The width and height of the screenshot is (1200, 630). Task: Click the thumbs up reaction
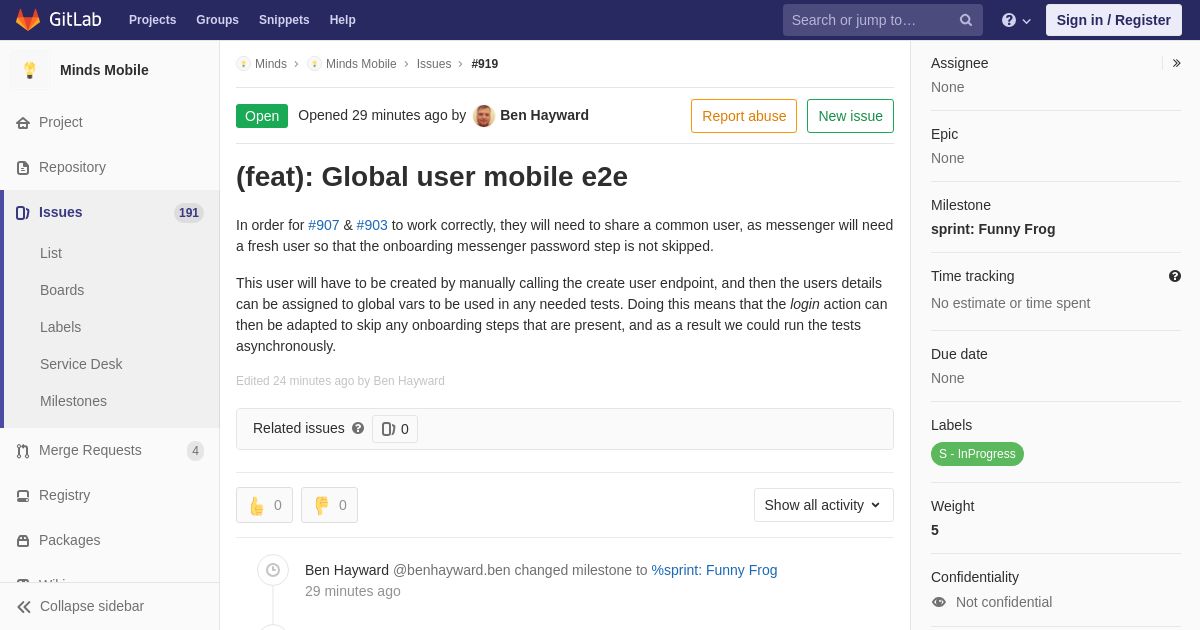point(264,505)
